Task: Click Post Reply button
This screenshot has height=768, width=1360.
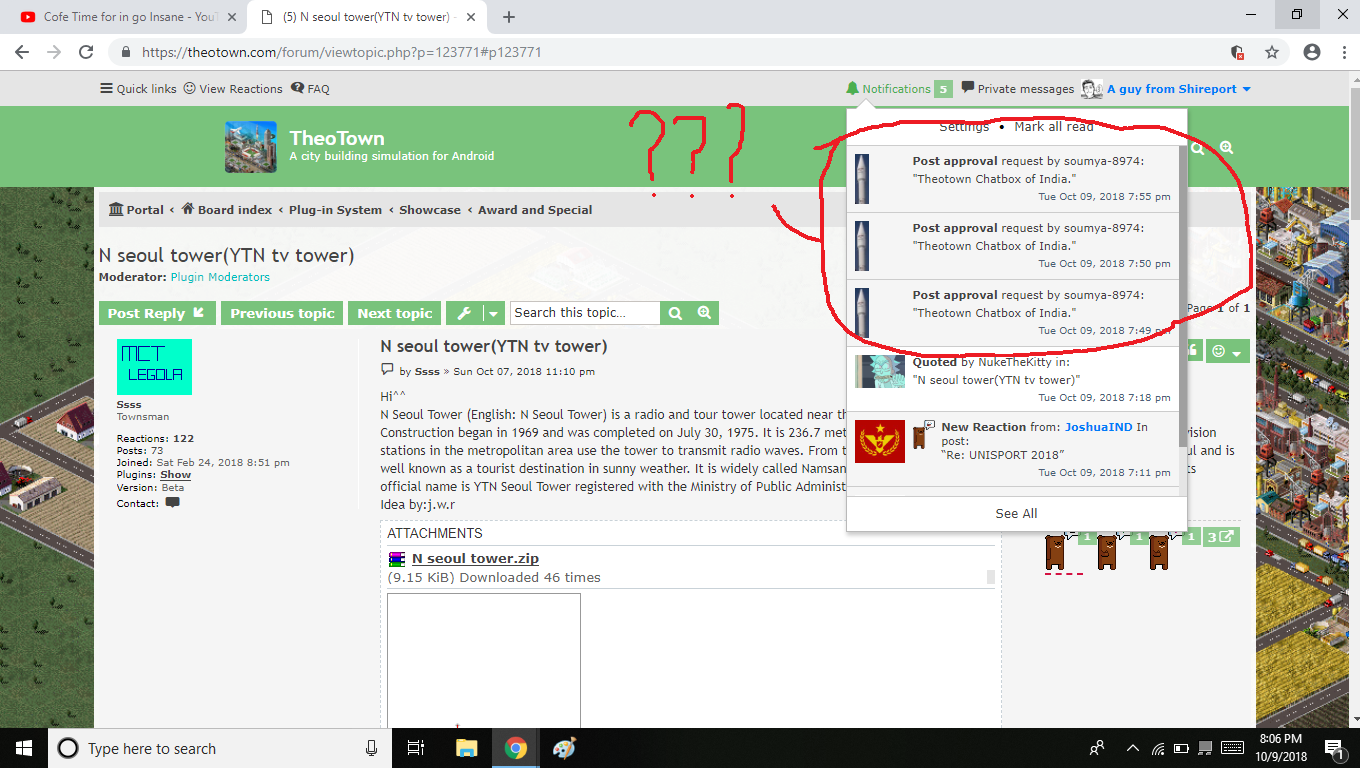Action: [157, 313]
